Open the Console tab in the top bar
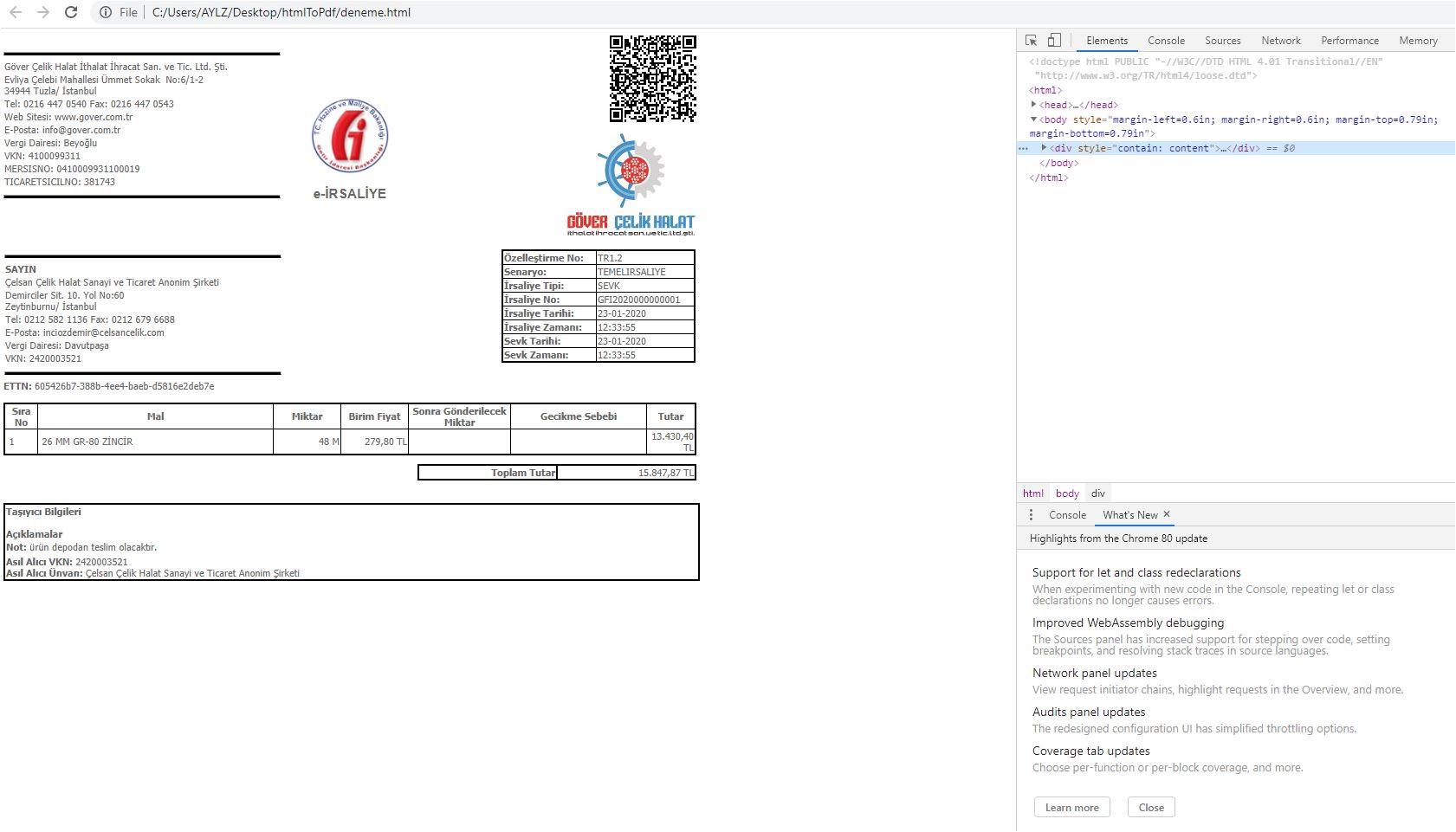Image resolution: width=1456 pixels, height=832 pixels. [x=1166, y=41]
